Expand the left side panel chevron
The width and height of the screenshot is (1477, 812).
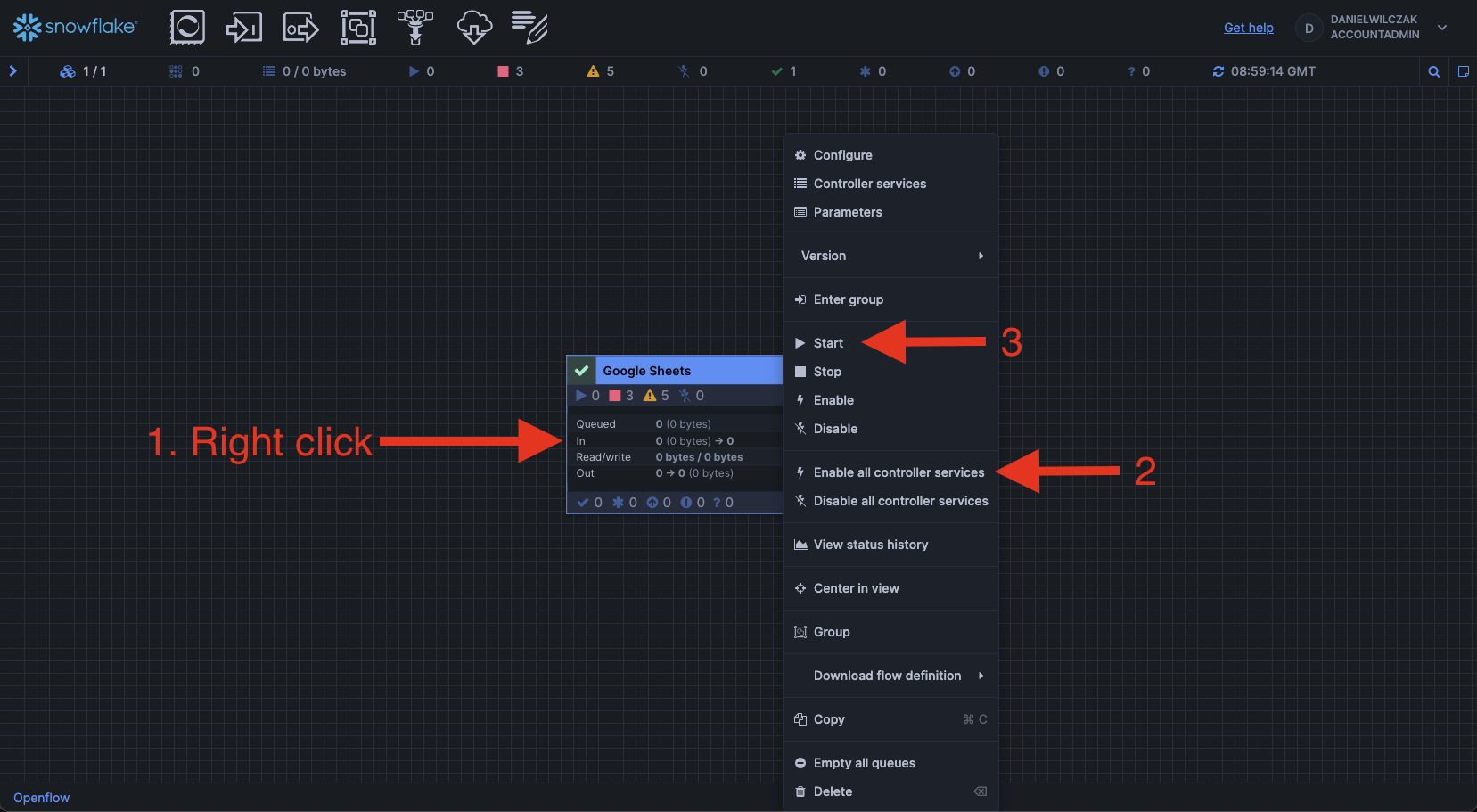tap(13, 71)
